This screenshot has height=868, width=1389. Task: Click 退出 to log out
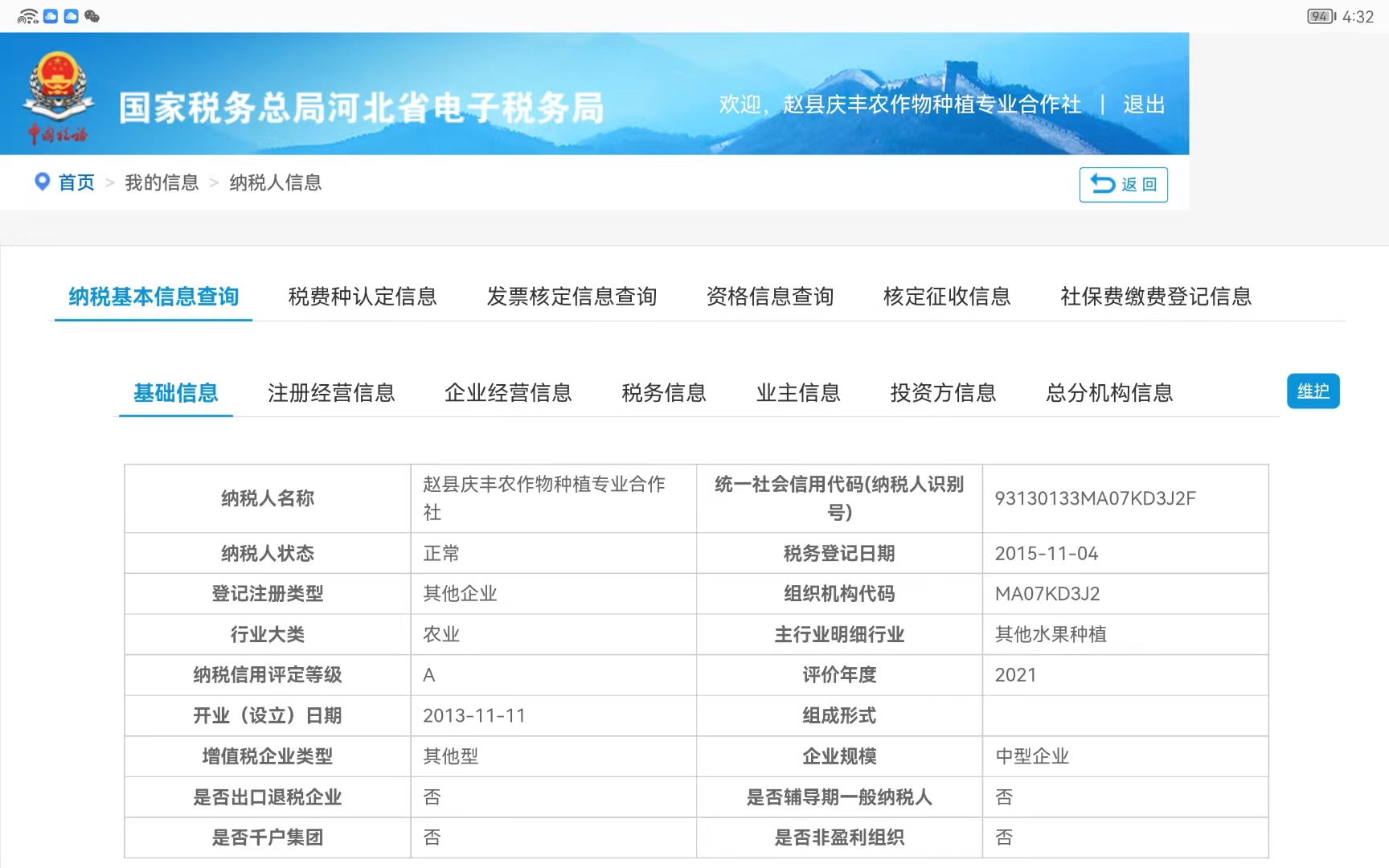click(1143, 104)
